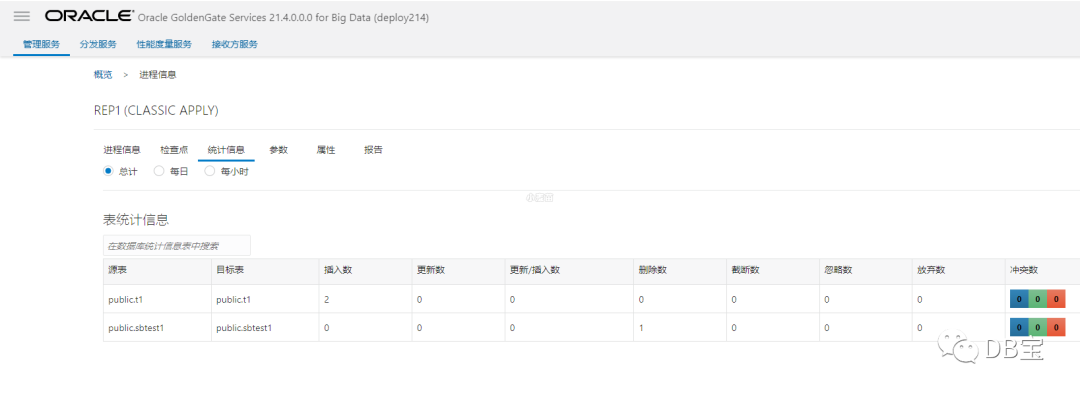Open the hamburger navigation menu
Viewport: 1080px width, 395px height.
point(21,17)
